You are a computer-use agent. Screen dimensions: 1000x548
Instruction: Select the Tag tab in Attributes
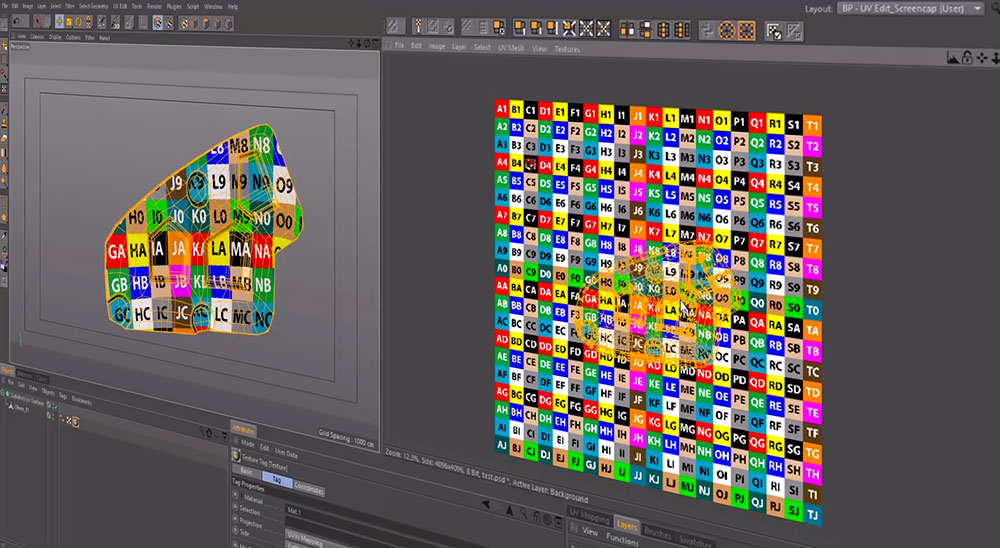pyautogui.click(x=277, y=480)
